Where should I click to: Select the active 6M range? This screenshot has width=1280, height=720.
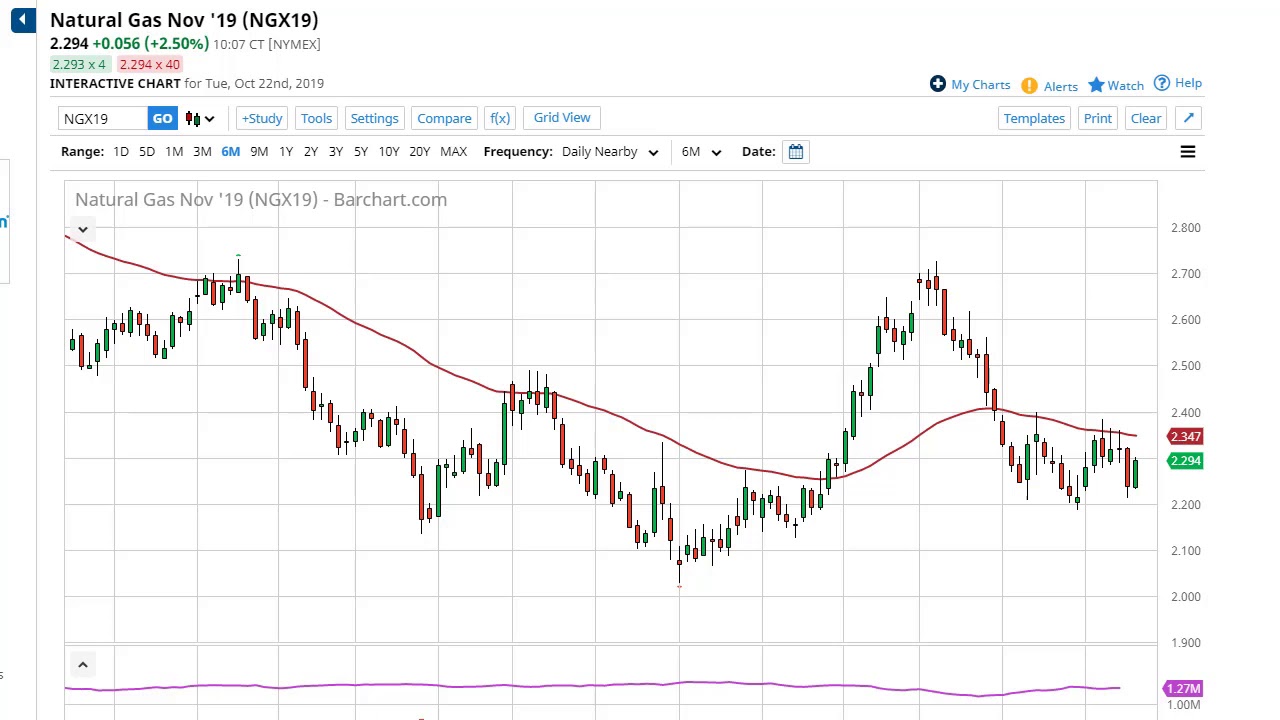point(230,151)
